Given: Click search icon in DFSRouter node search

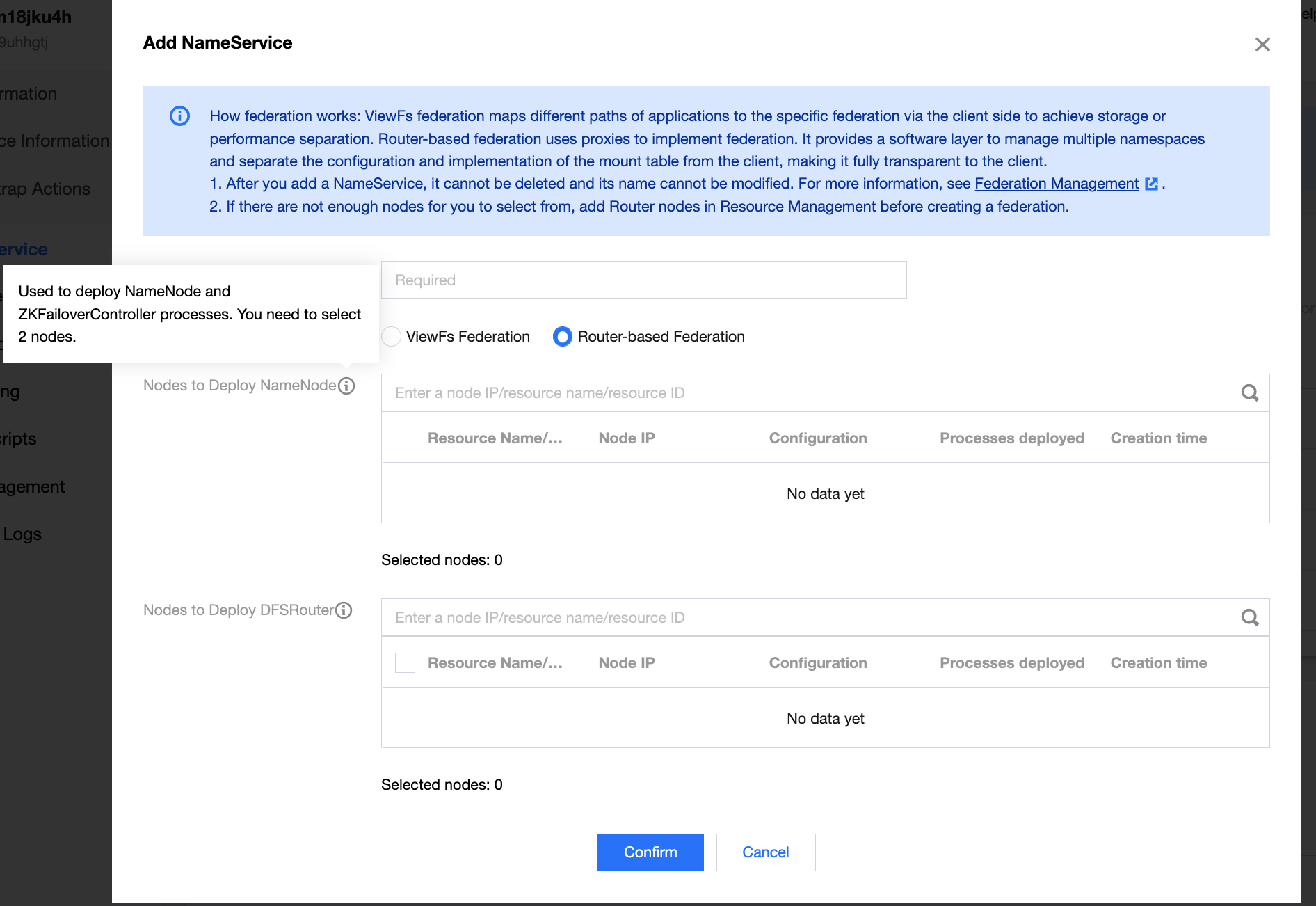Looking at the screenshot, I should click(1249, 618).
